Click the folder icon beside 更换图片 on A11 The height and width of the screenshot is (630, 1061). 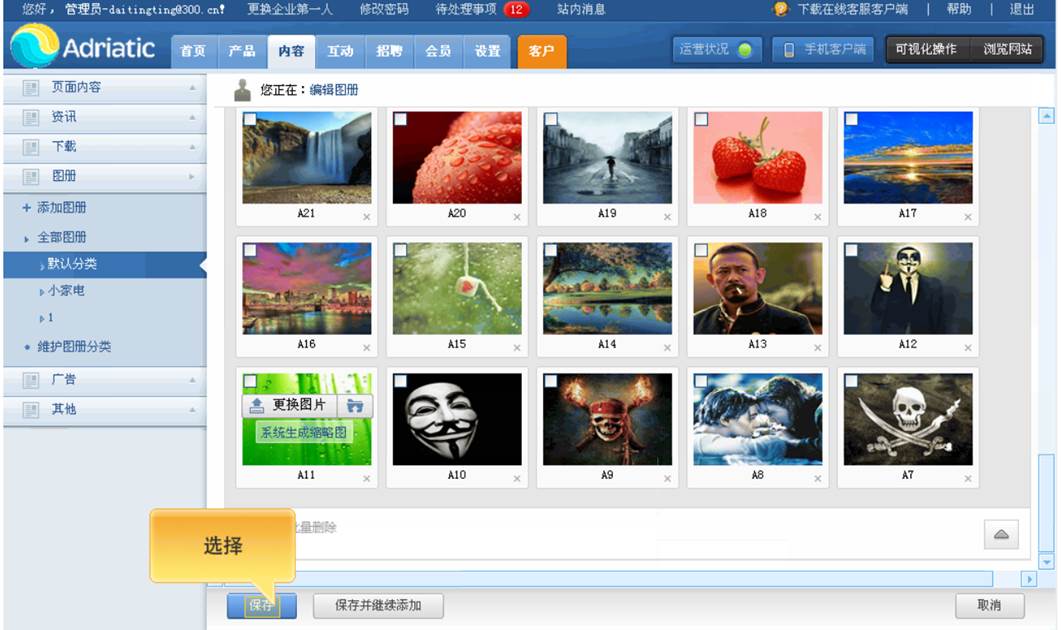pyautogui.click(x=355, y=405)
